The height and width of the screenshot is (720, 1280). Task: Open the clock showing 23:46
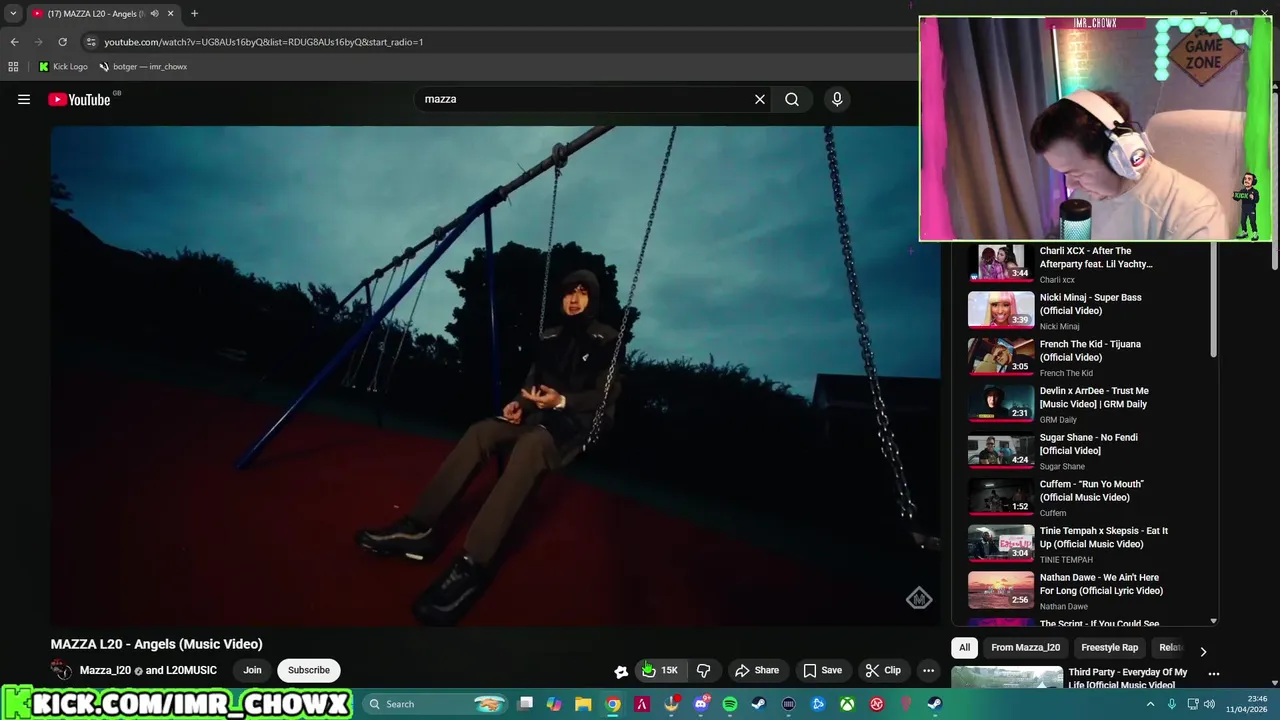click(1248, 704)
